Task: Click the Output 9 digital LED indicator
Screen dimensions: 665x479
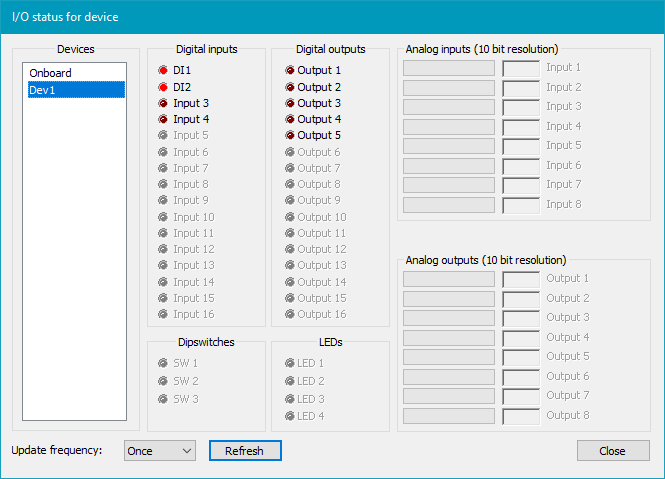Action: (290, 200)
